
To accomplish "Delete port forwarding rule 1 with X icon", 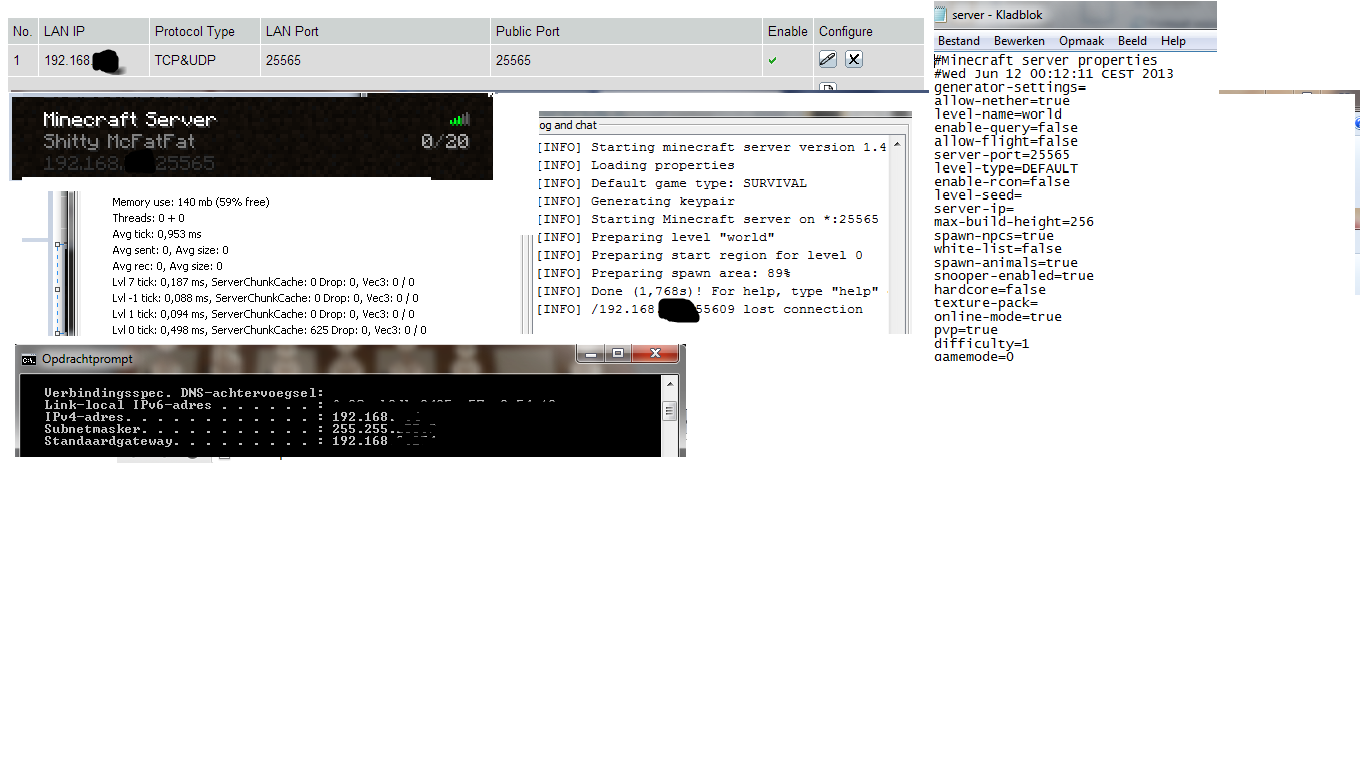I will tap(854, 59).
